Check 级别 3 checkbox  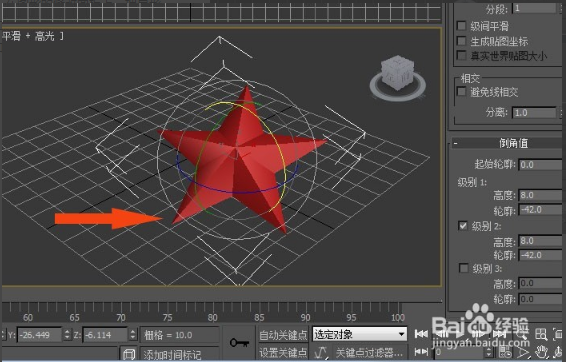463,268
